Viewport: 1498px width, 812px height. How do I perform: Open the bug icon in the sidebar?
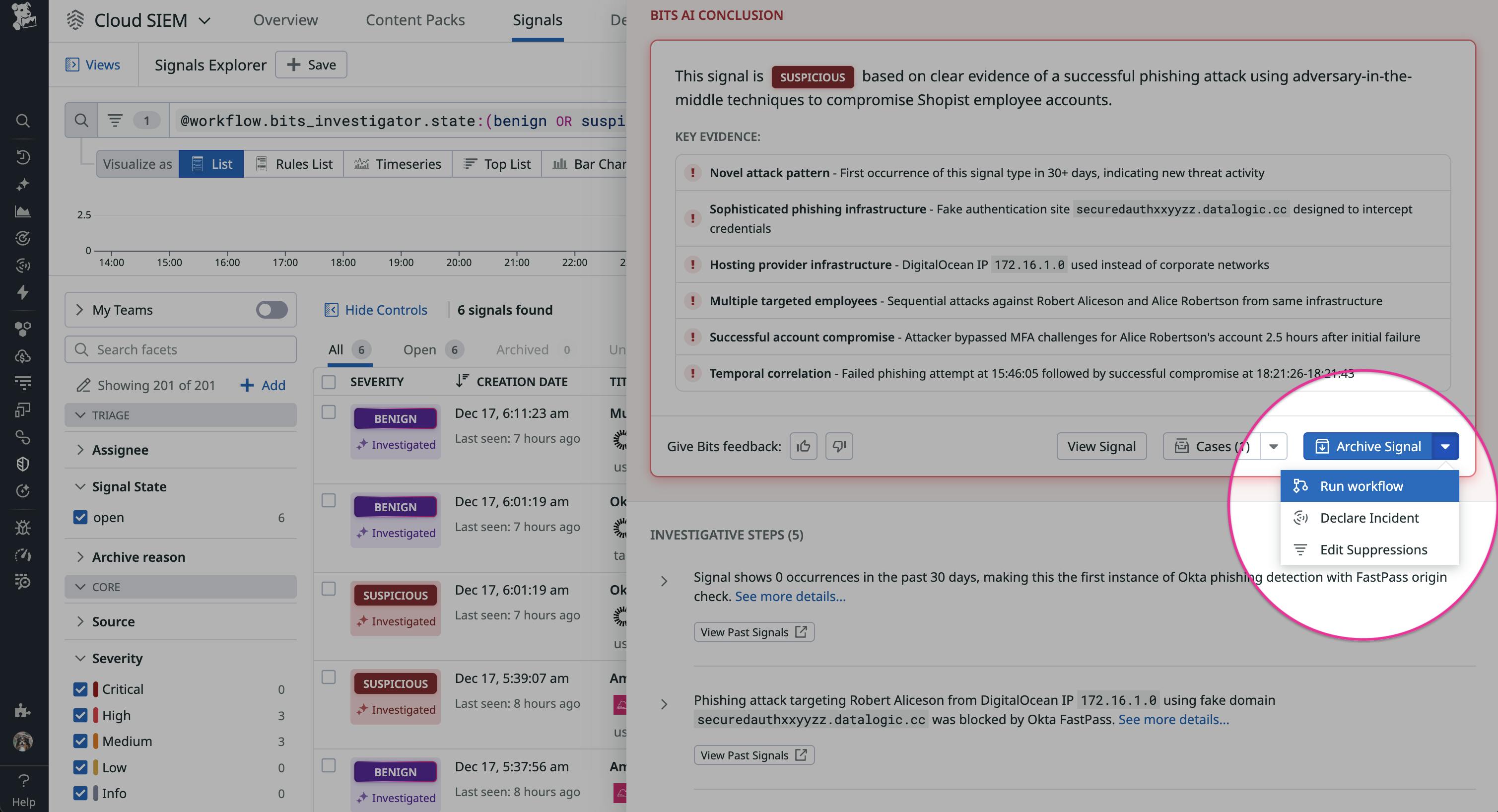[x=23, y=527]
